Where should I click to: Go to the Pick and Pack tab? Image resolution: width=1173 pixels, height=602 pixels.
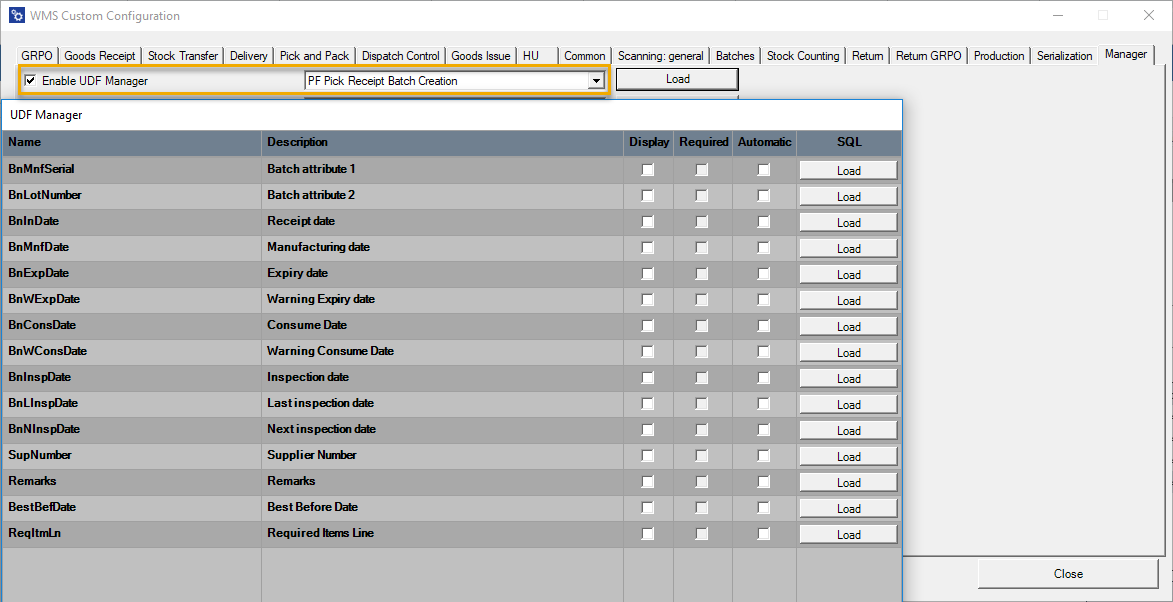tap(314, 56)
